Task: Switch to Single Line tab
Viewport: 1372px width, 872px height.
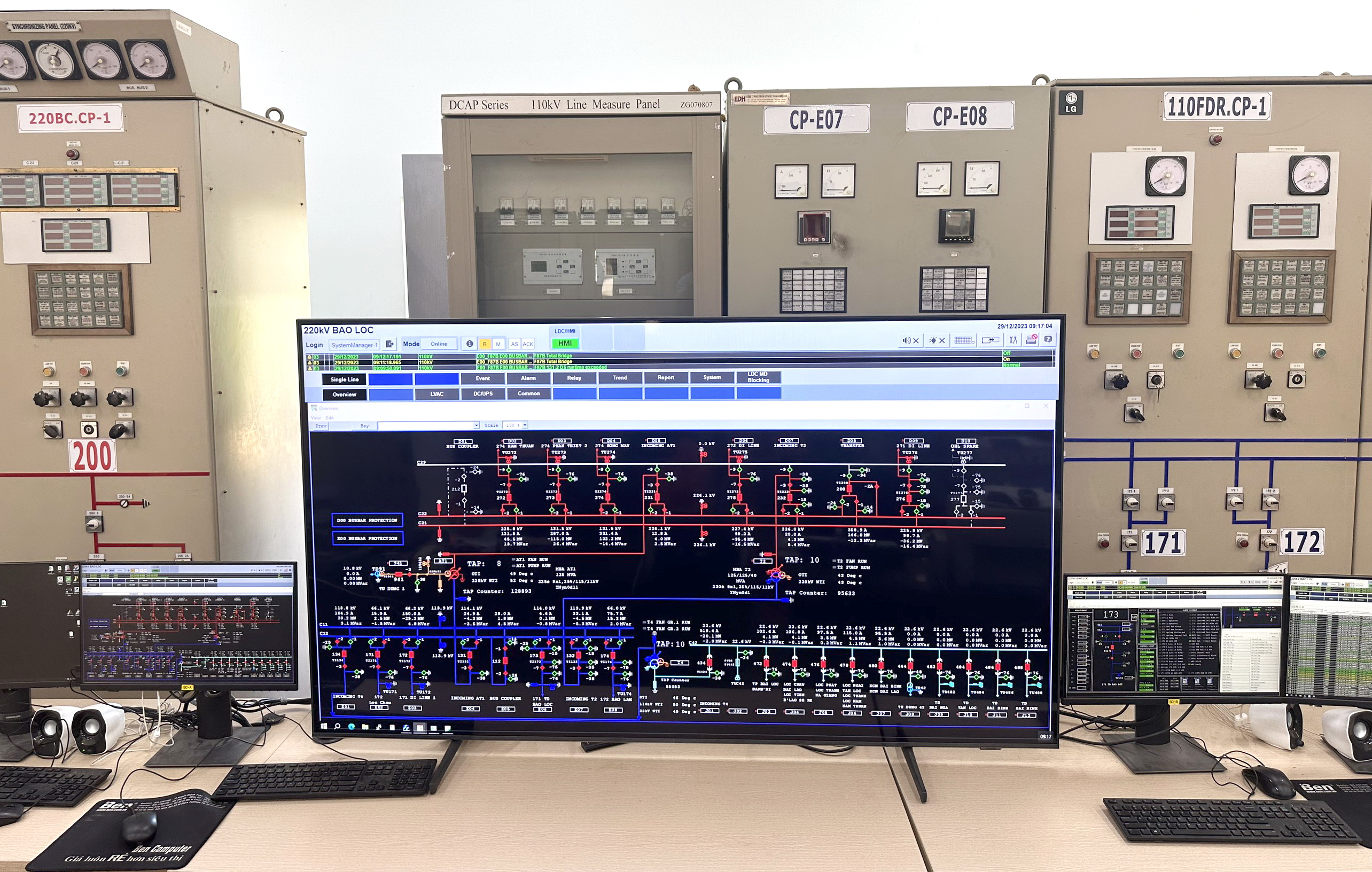Action: click(344, 379)
